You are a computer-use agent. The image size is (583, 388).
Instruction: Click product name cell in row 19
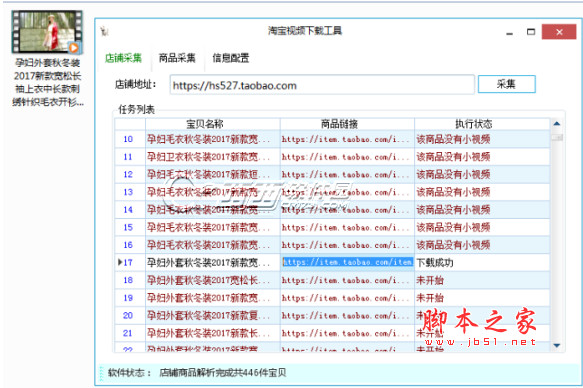[x=213, y=298]
